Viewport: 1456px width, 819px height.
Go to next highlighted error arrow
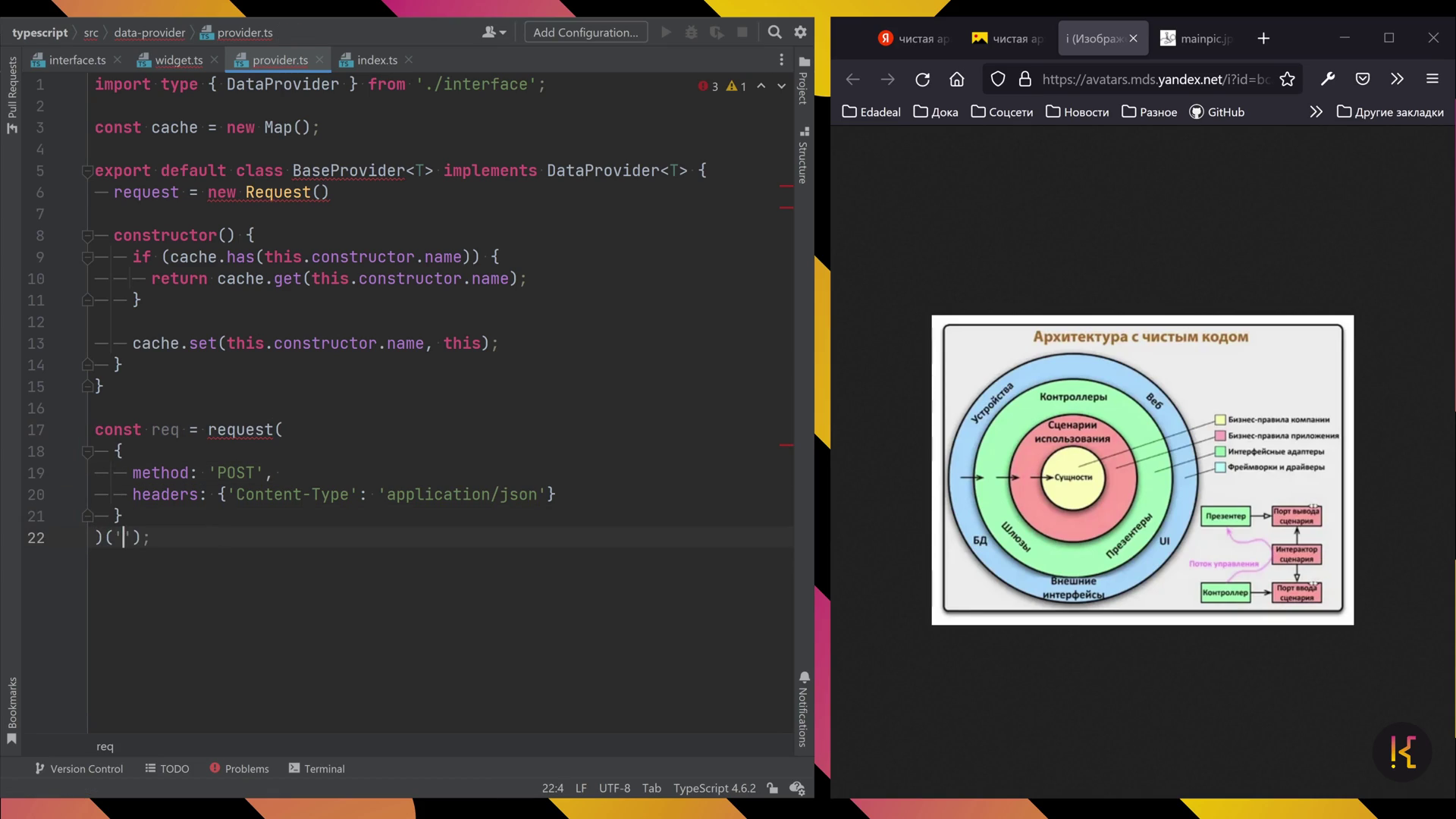[781, 86]
